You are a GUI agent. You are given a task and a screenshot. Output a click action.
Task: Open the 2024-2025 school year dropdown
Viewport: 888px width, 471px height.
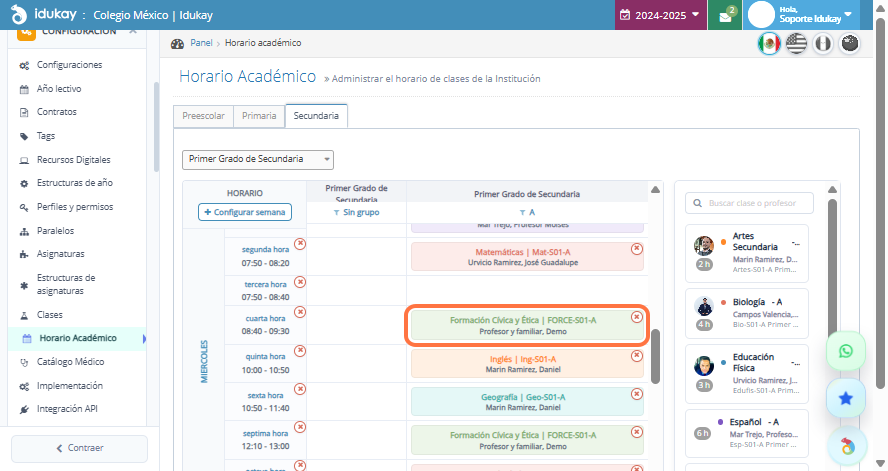(x=660, y=15)
